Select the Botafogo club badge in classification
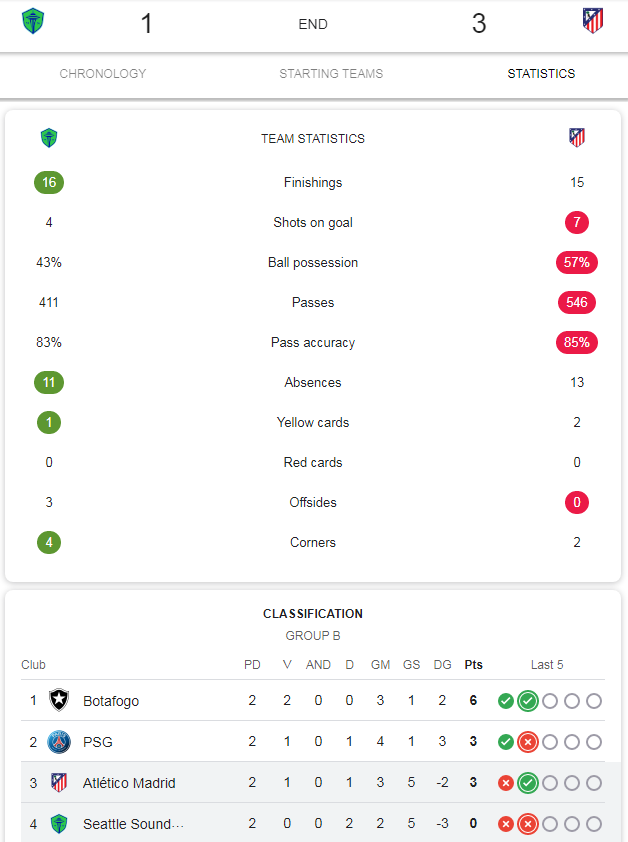Screen dimensions: 628x842 (x=59, y=700)
